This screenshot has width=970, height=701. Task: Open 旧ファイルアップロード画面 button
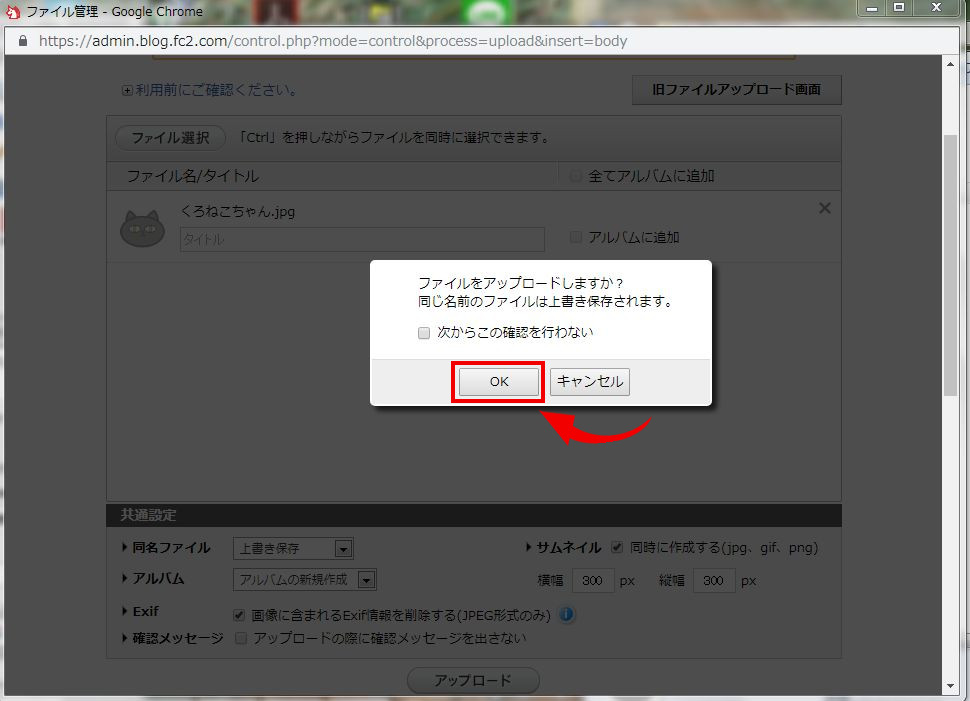(x=736, y=90)
